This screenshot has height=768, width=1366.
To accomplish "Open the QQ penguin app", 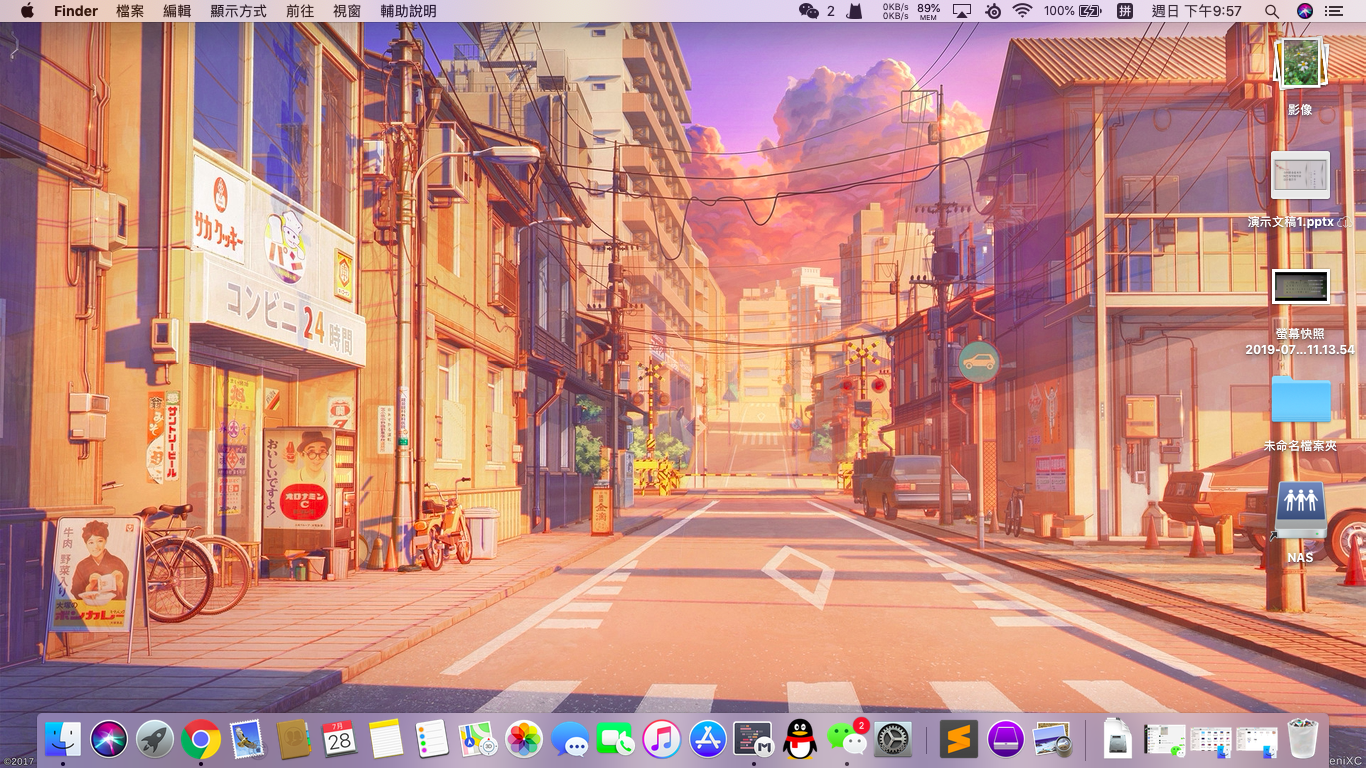I will (x=799, y=740).
